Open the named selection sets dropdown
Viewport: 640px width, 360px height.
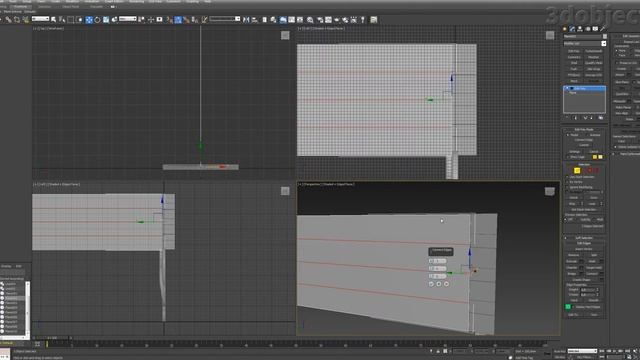click(x=224, y=19)
